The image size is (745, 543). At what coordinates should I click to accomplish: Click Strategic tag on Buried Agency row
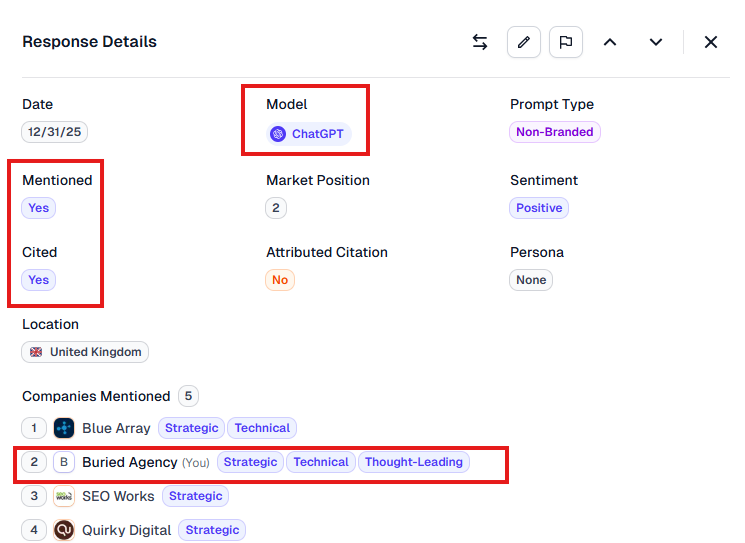250,462
